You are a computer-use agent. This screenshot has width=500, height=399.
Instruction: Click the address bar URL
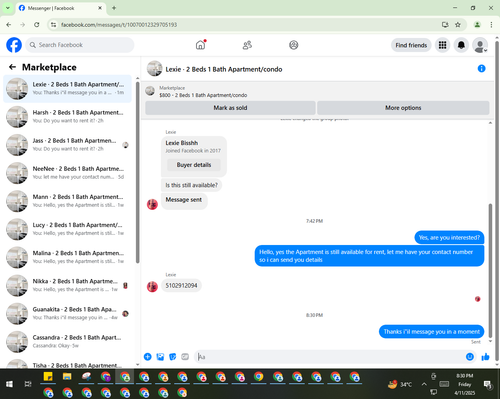pyautogui.click(x=119, y=25)
